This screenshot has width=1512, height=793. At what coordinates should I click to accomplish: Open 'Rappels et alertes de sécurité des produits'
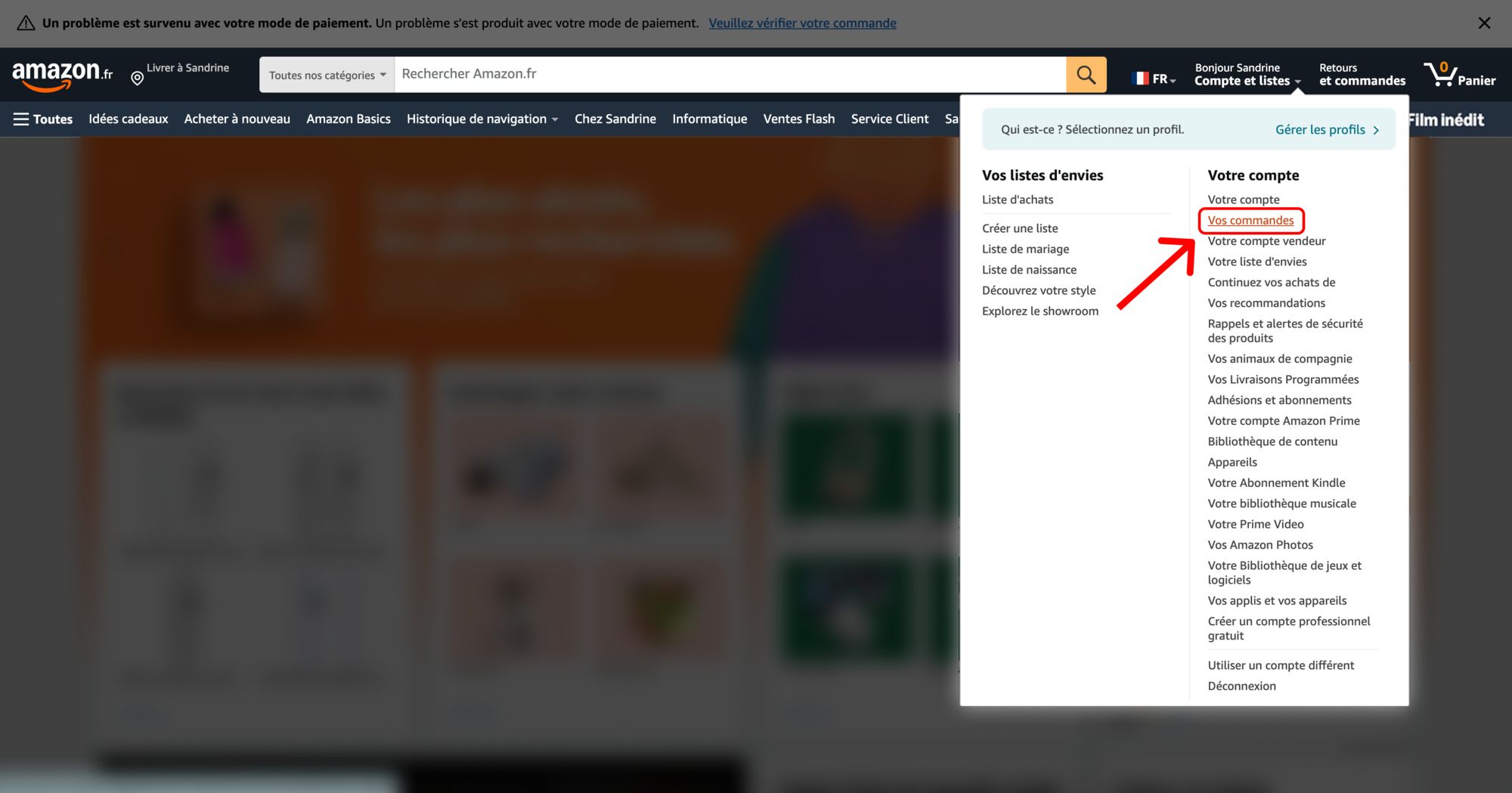pos(1285,331)
